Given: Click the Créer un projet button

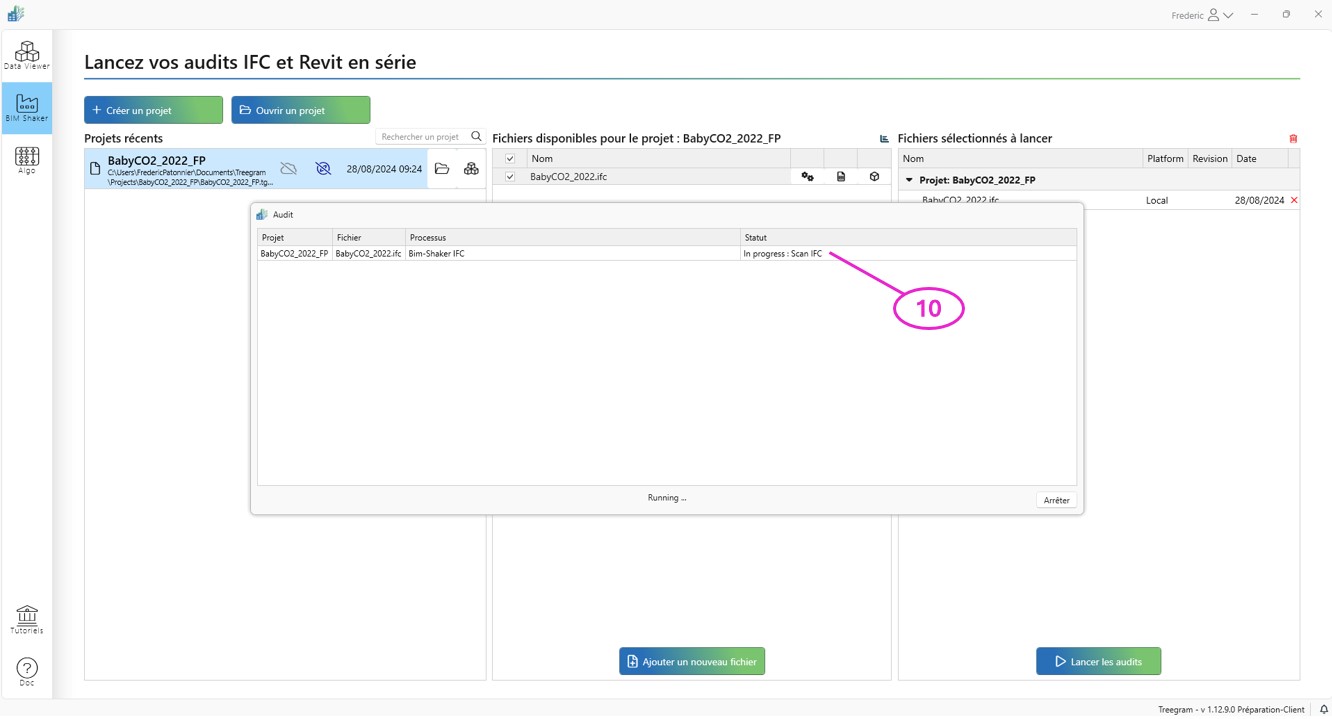Looking at the screenshot, I should [153, 110].
